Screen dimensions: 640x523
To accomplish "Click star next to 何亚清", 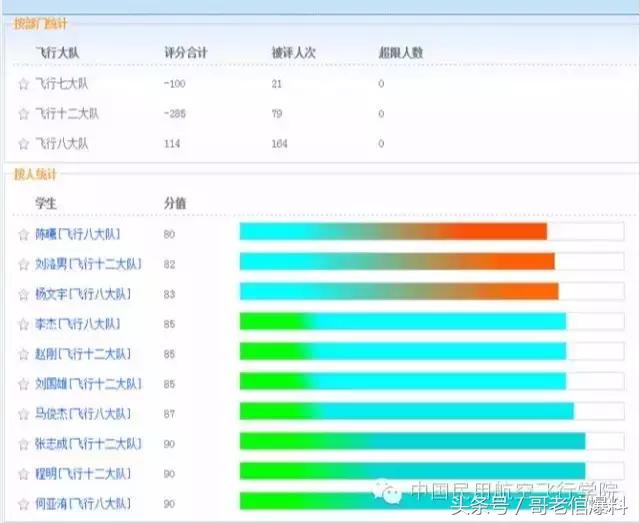I will [23, 504].
